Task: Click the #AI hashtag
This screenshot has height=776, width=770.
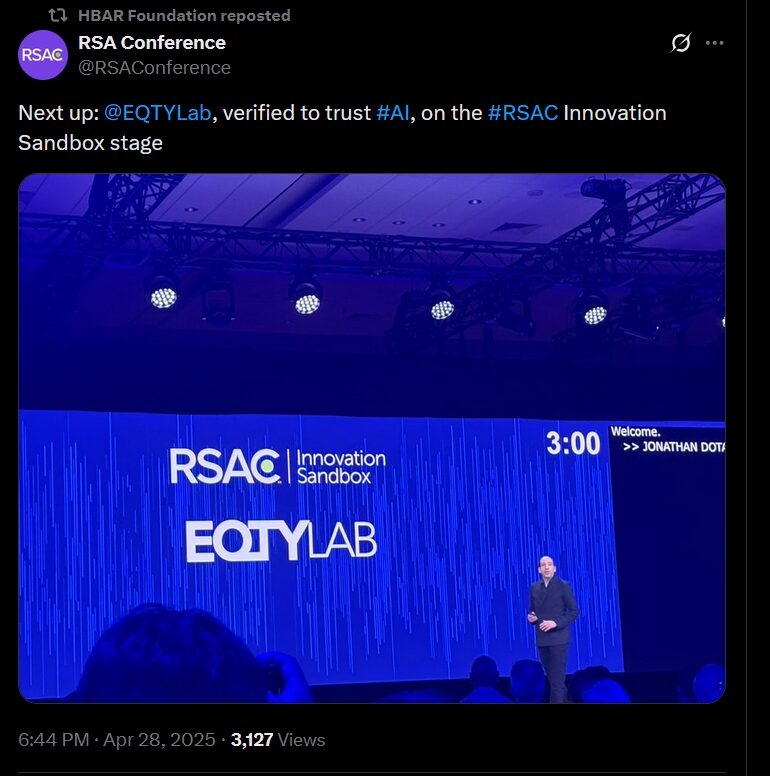Action: pyautogui.click(x=394, y=113)
